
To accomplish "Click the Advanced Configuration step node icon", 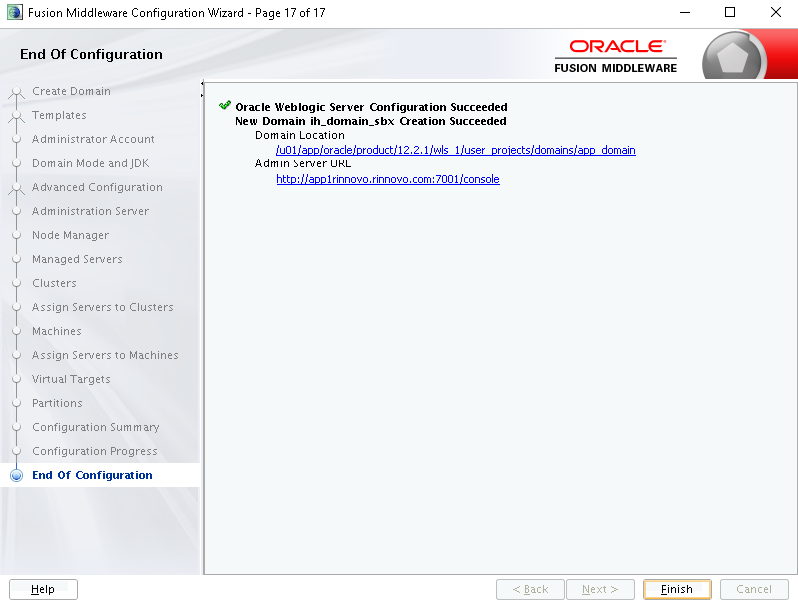I will (x=17, y=188).
